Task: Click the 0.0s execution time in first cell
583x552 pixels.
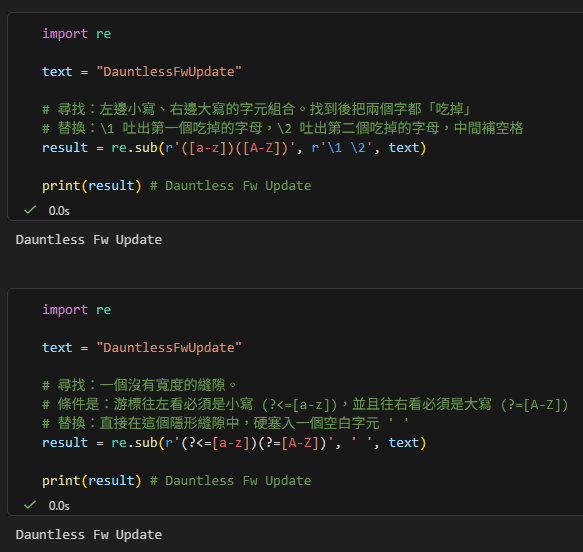Action: pos(59,211)
